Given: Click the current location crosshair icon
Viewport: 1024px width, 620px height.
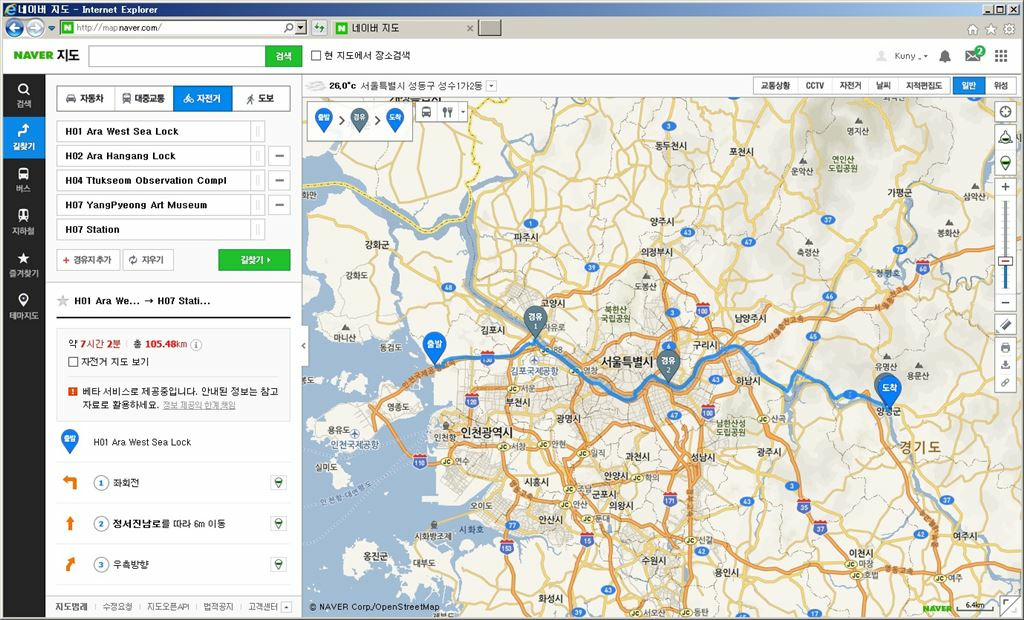Looking at the screenshot, I should point(1006,112).
